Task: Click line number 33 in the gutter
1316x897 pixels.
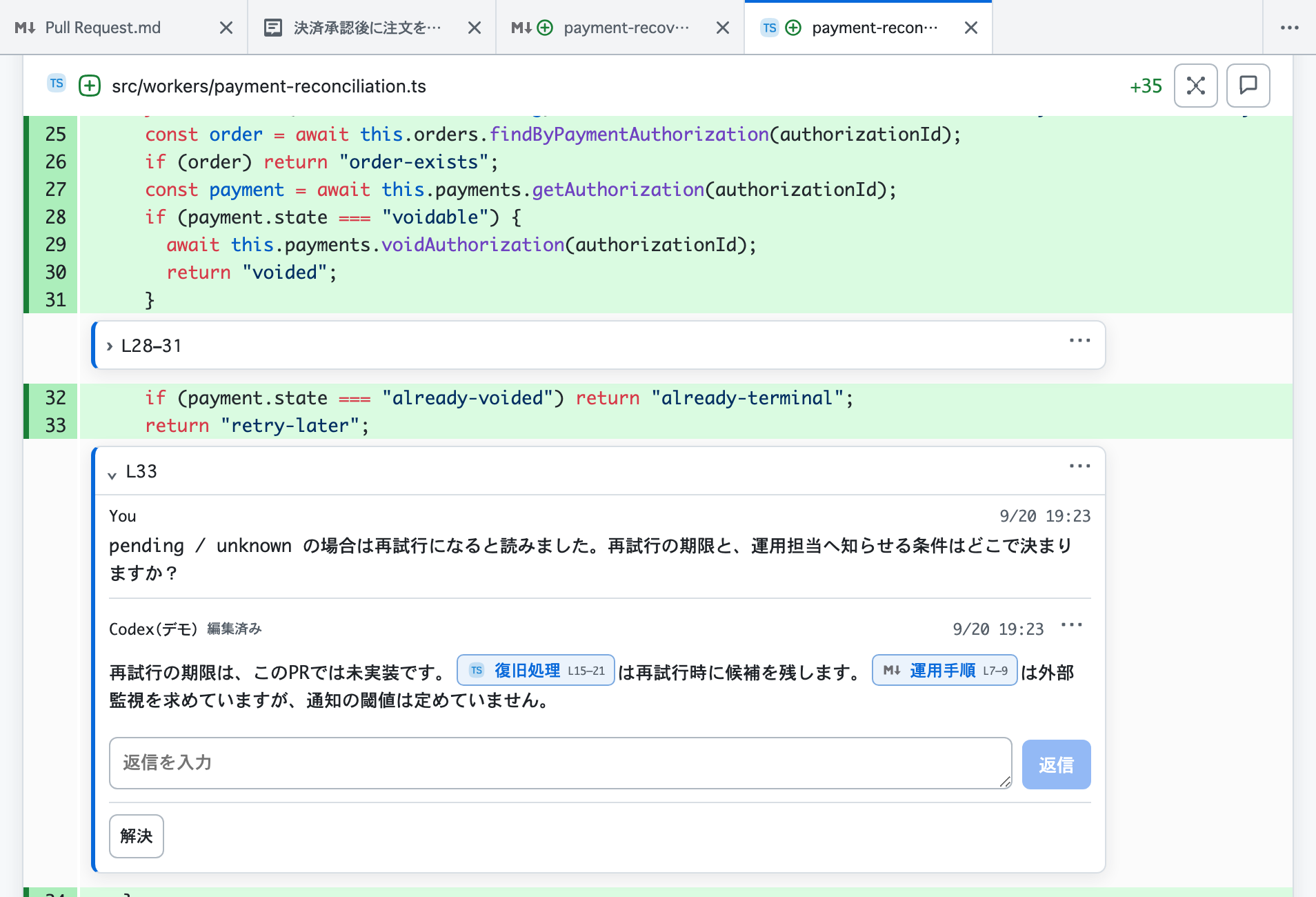Action: click(56, 425)
